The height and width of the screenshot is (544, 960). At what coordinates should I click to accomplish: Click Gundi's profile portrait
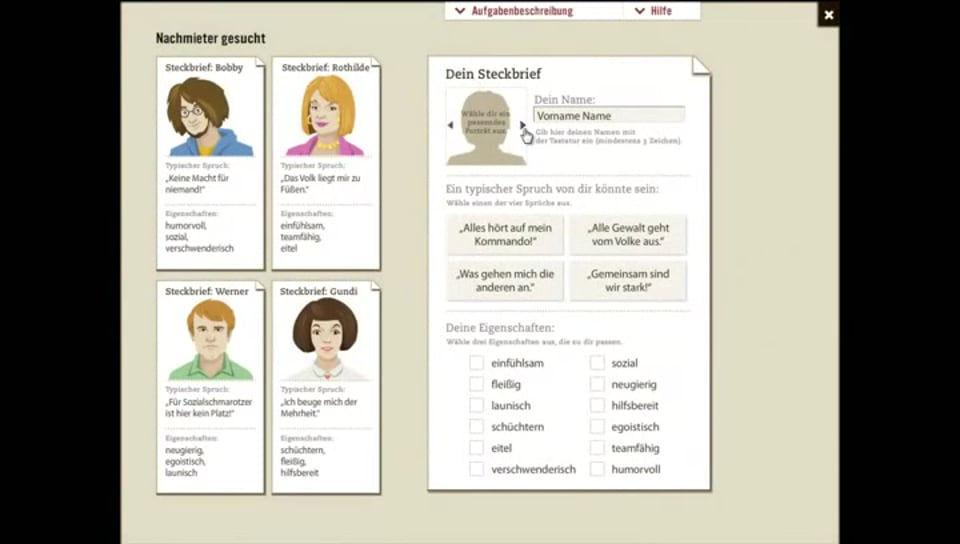coord(325,339)
